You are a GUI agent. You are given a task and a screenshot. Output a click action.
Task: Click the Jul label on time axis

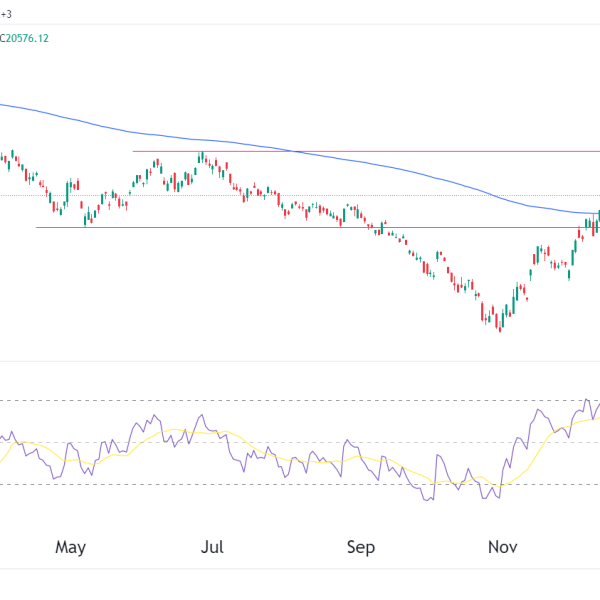(x=211, y=547)
